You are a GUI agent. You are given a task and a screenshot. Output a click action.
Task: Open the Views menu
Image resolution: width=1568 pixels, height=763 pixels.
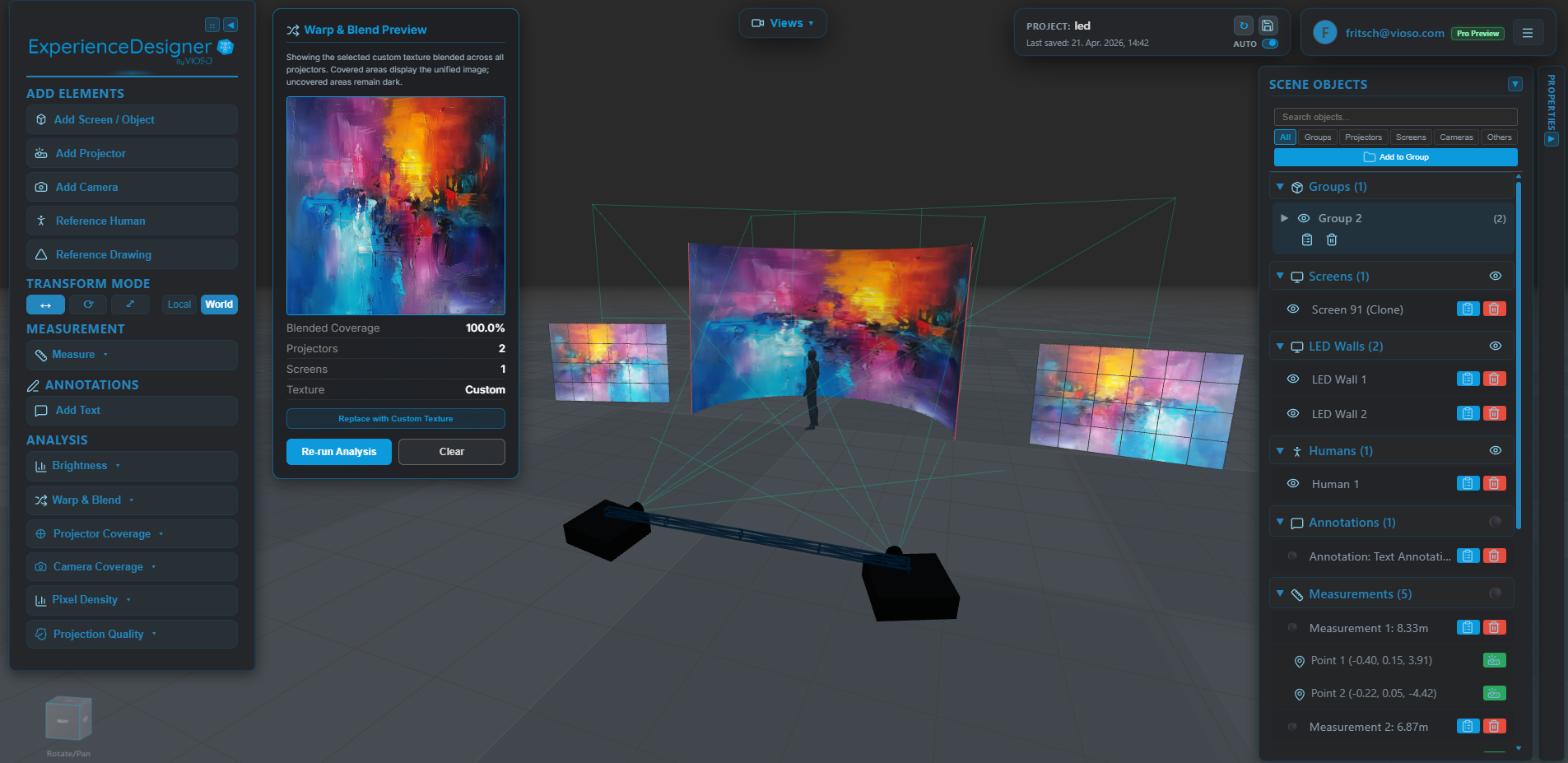782,23
